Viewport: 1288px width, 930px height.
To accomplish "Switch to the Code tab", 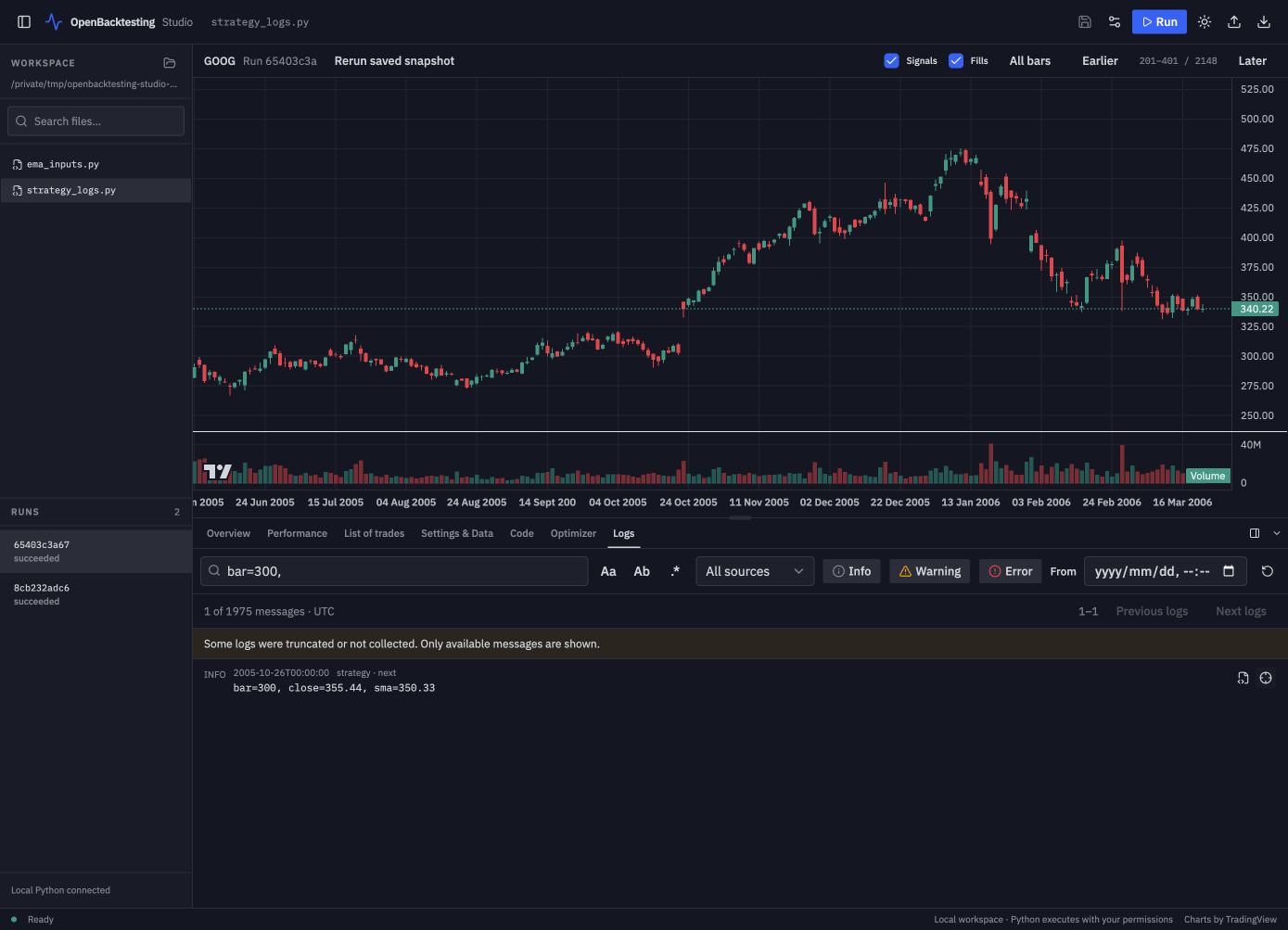I will coord(522,533).
